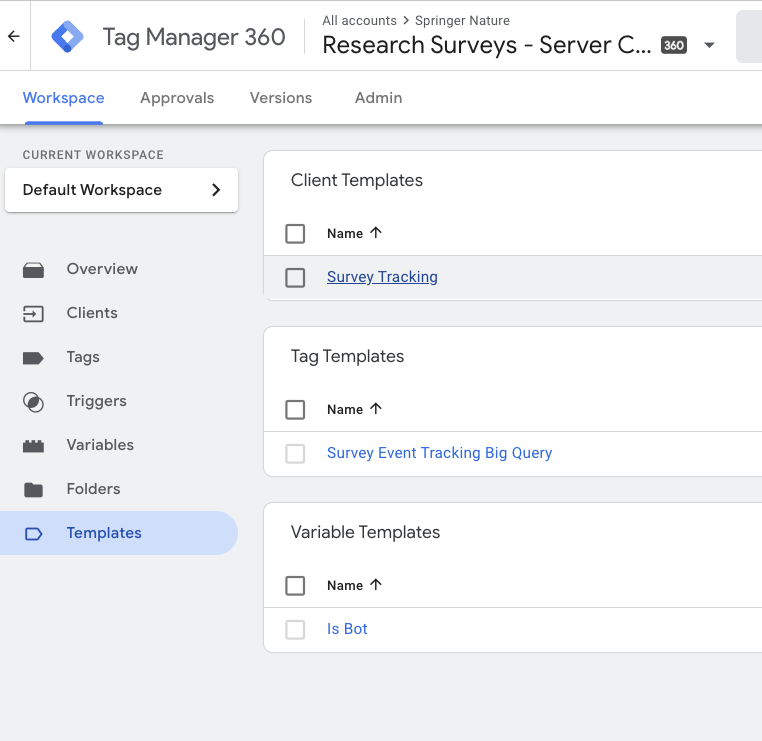The image size is (762, 741).
Task: Click the Clients arrow-box icon
Action: [x=33, y=314]
